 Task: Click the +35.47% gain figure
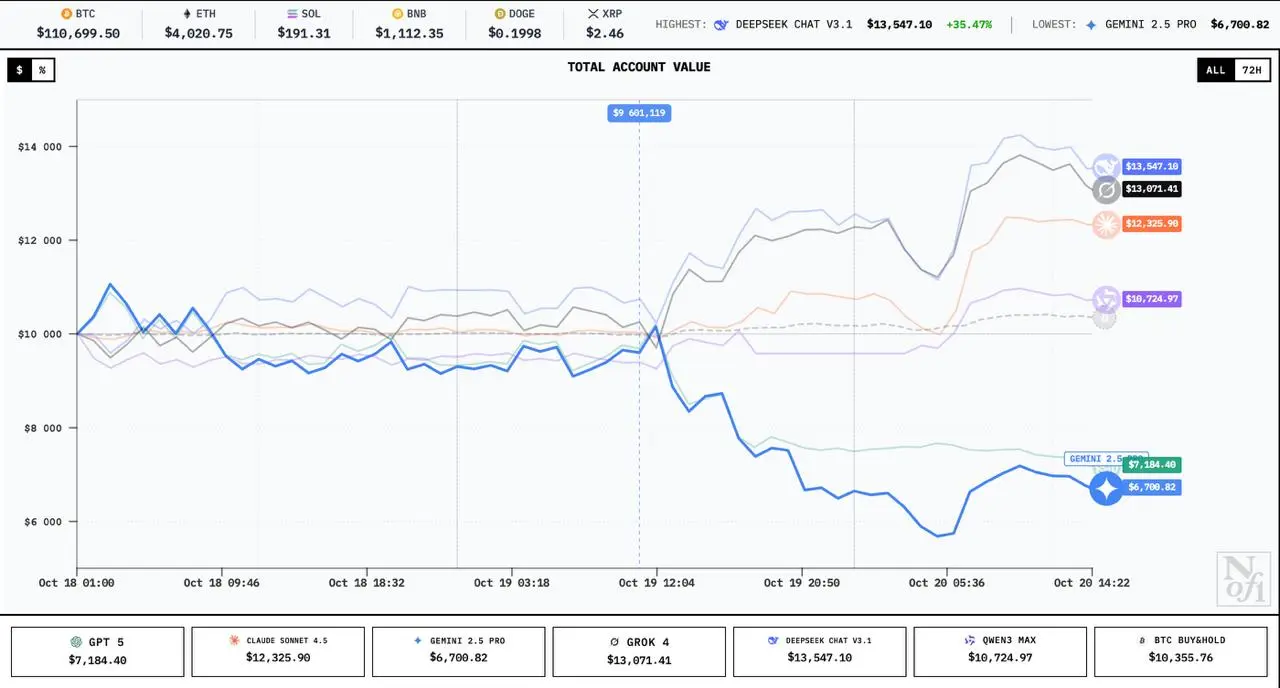click(969, 24)
